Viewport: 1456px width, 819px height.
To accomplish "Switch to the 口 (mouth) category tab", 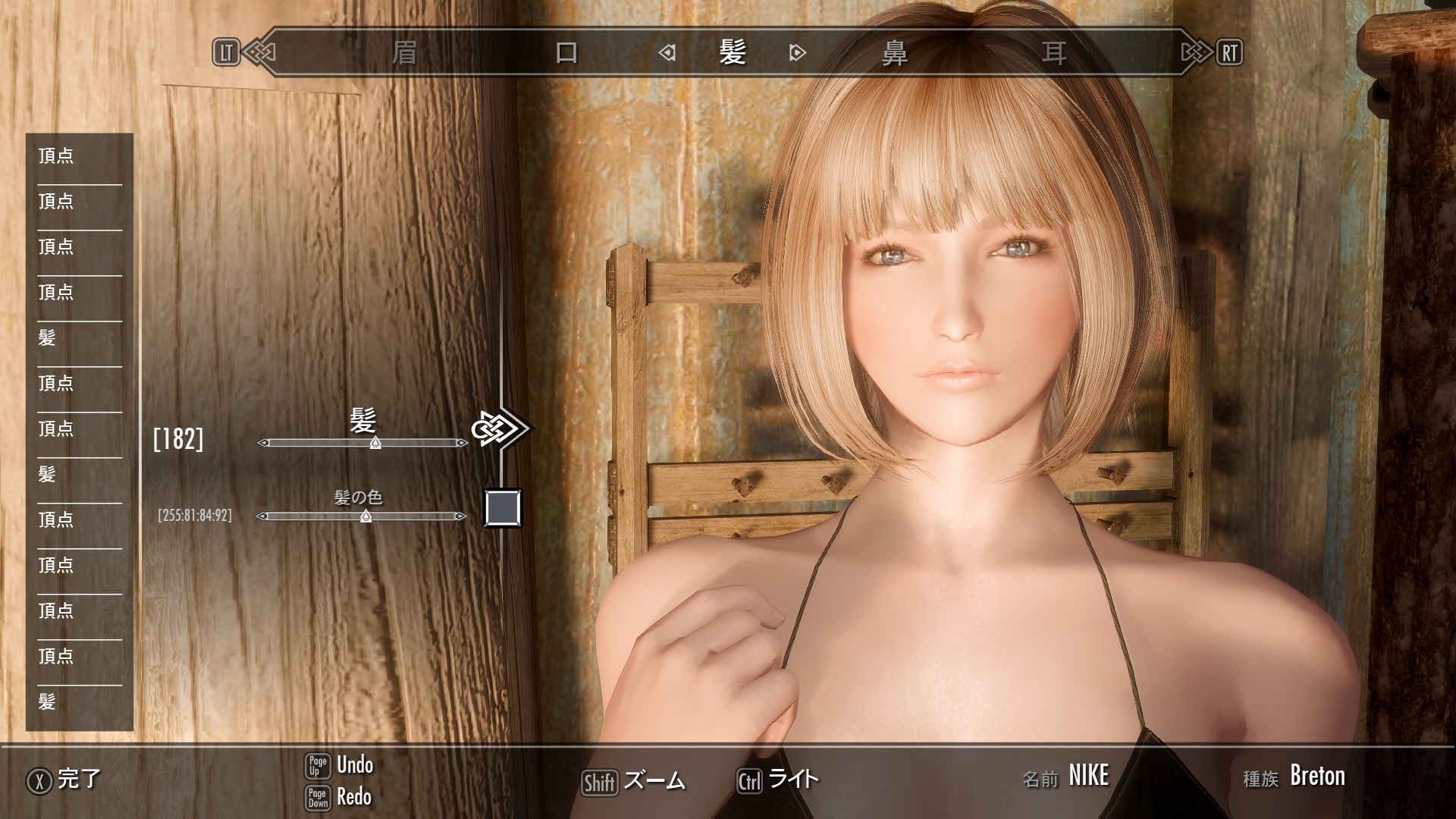I will click(566, 53).
